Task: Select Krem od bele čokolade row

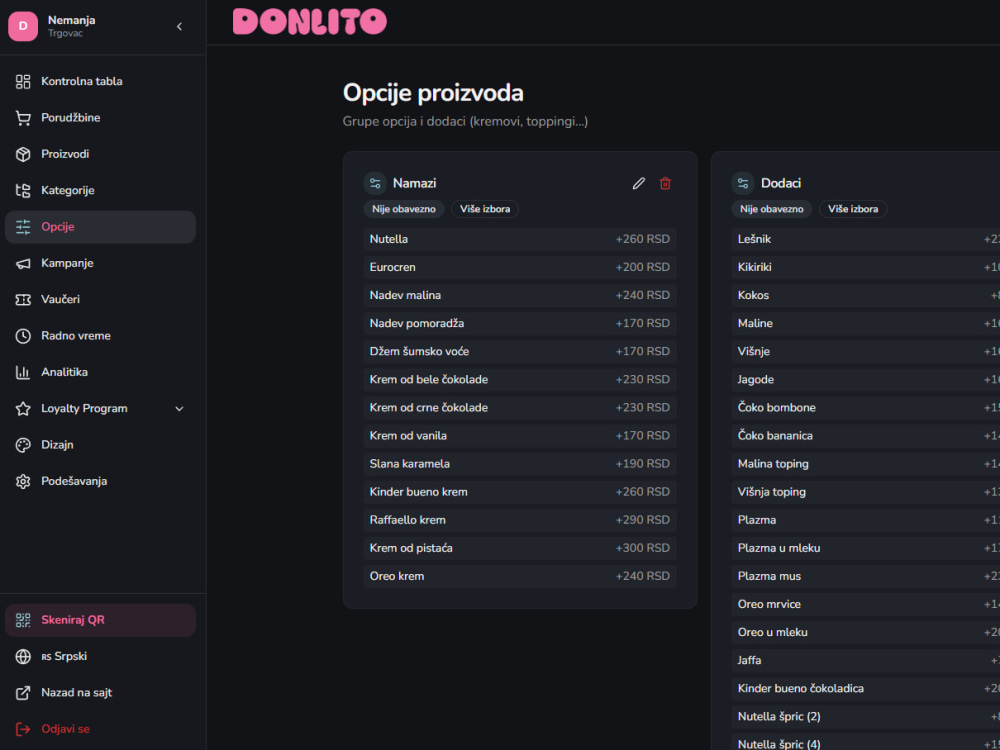Action: (520, 379)
